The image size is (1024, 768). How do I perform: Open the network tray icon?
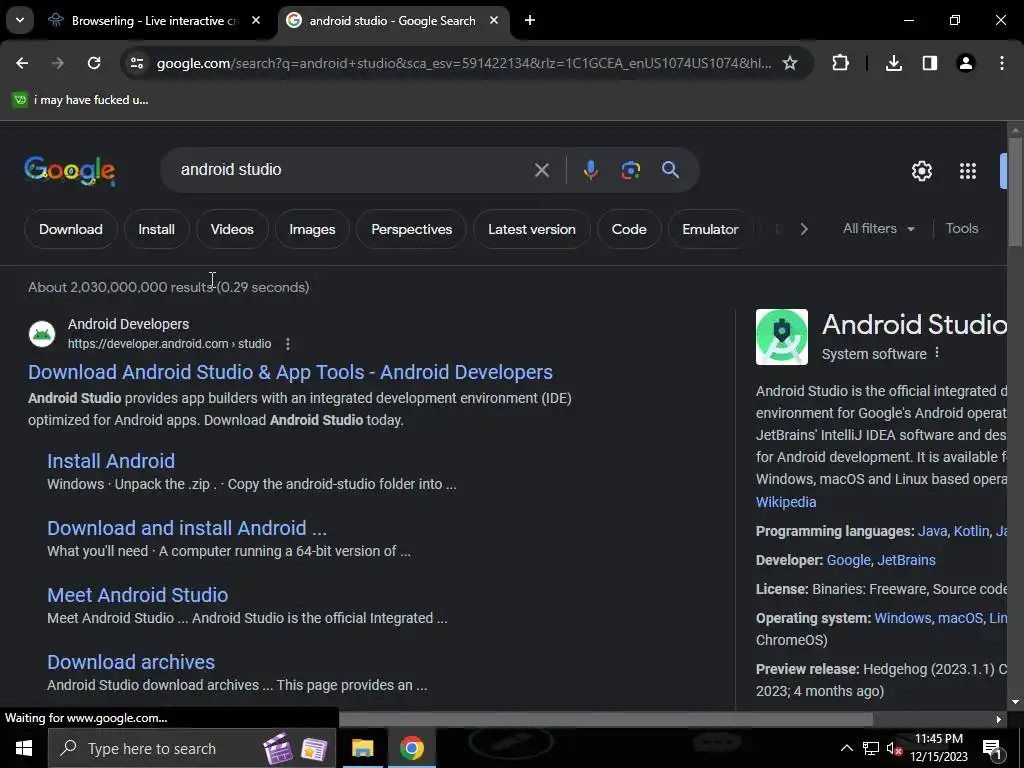pyautogui.click(x=871, y=748)
